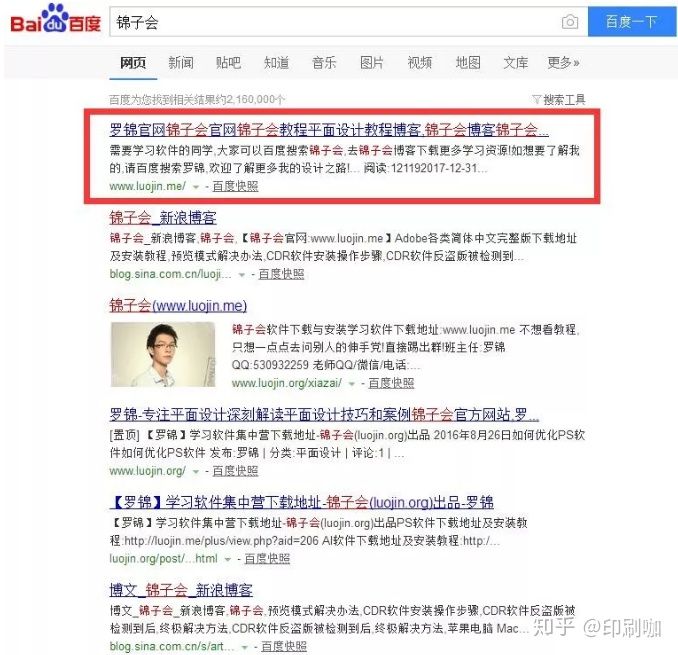Switch to the 贴吧 tab
Screen dimensions: 678x655
pos(228,63)
